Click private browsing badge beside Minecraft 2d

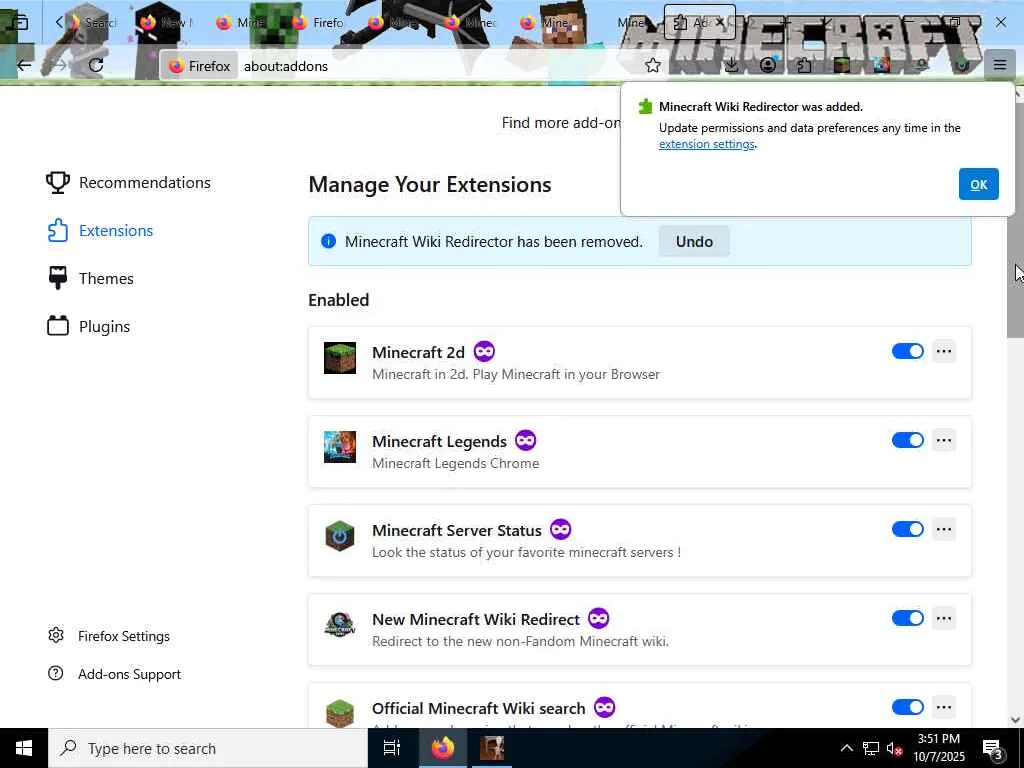484,351
